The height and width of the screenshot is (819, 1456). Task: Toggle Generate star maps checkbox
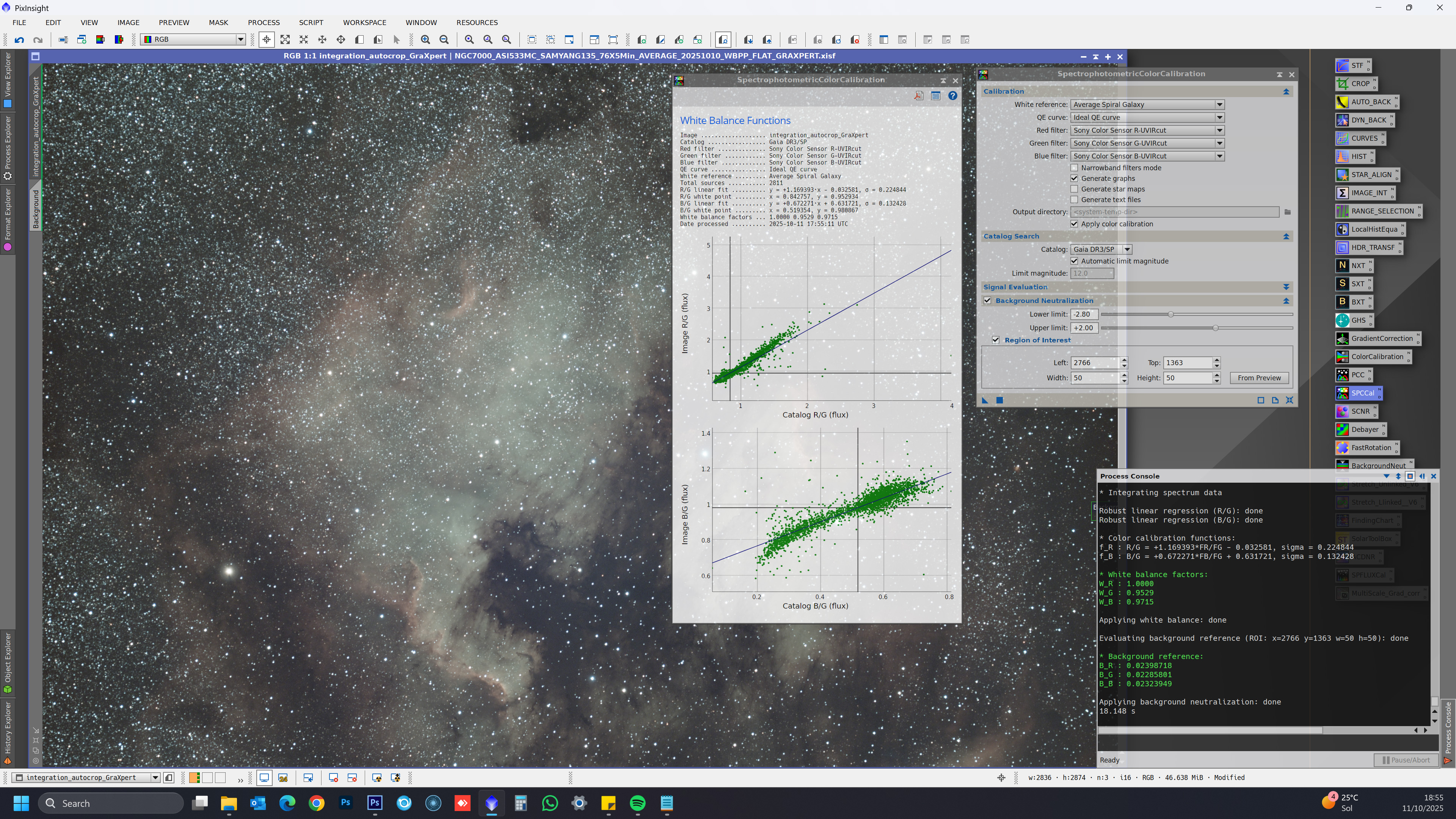click(x=1075, y=189)
